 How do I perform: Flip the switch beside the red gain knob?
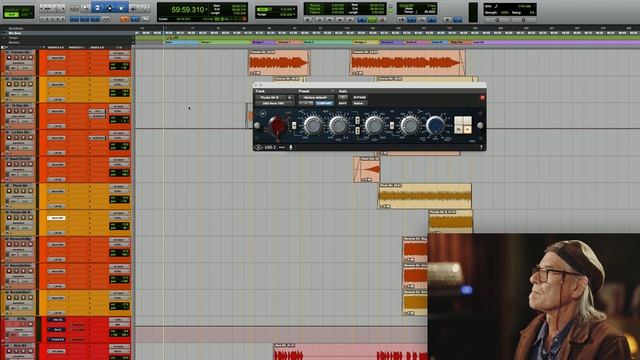pos(294,126)
